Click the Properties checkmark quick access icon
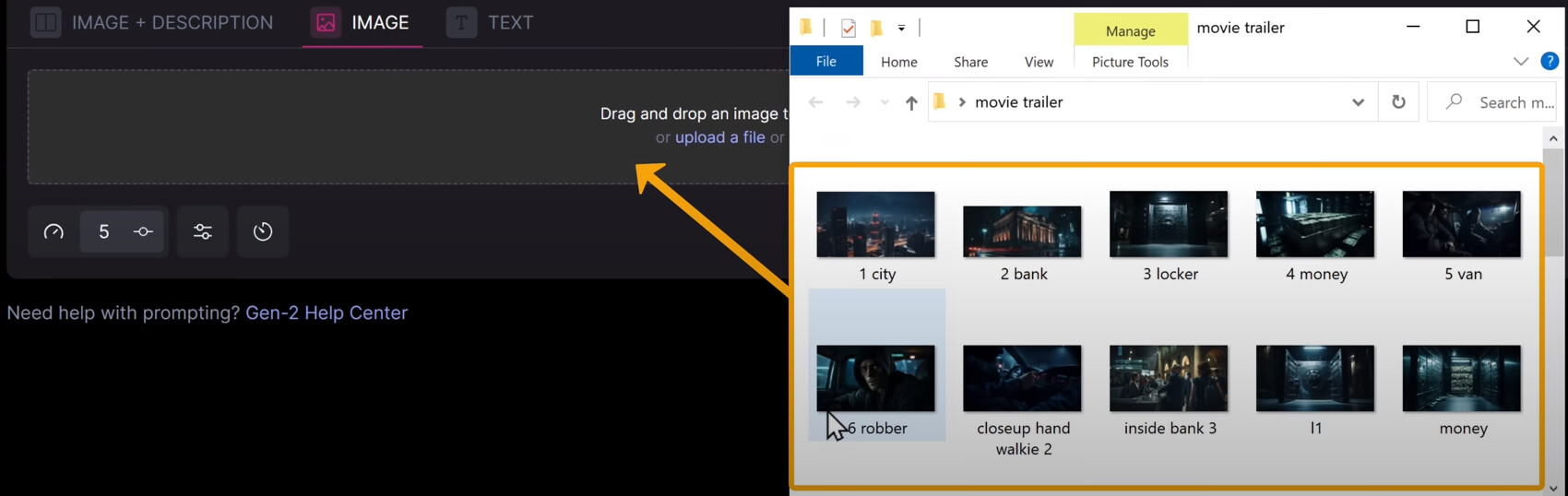 (x=849, y=29)
